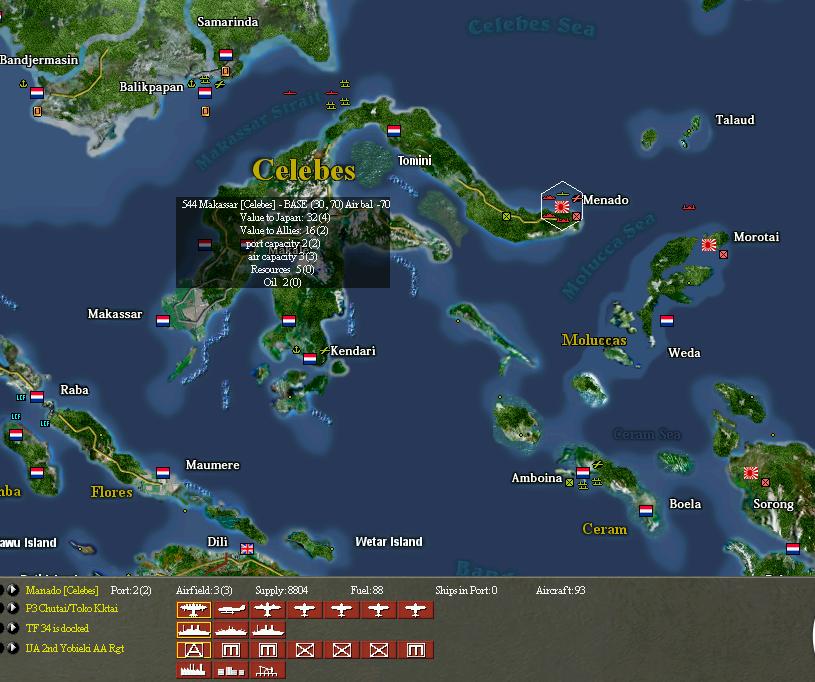Click the Japanese flag at Morotai
This screenshot has height=682, width=815.
point(709,244)
